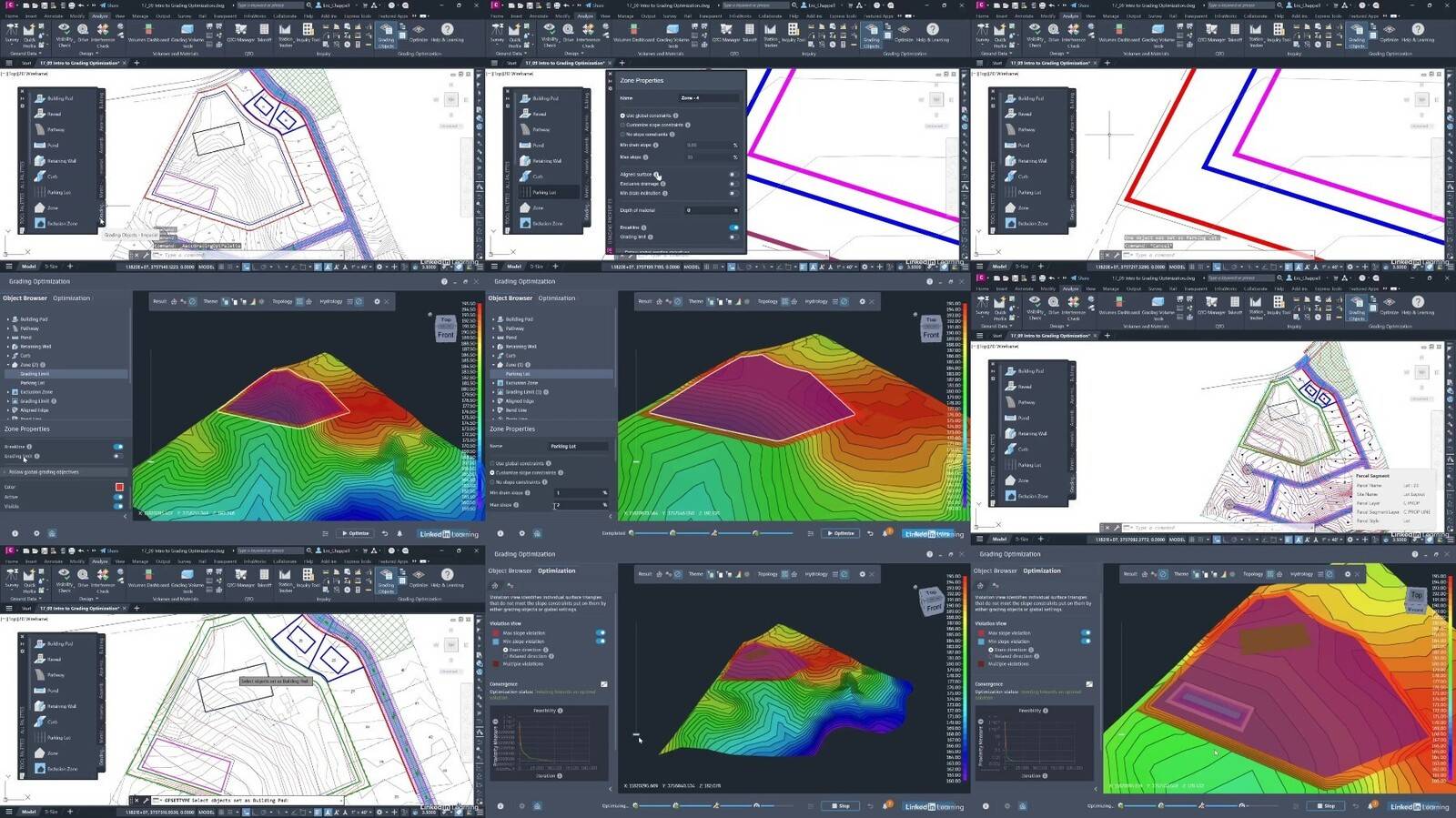
Task: Expand Pathway node in Zone (2) browser
Action: (8, 328)
